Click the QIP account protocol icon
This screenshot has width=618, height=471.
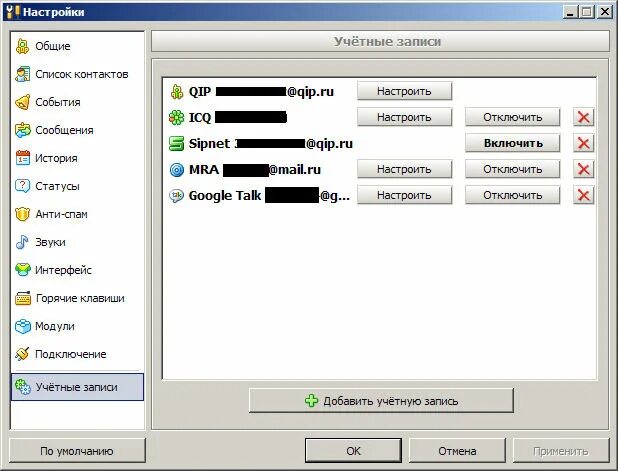point(177,91)
